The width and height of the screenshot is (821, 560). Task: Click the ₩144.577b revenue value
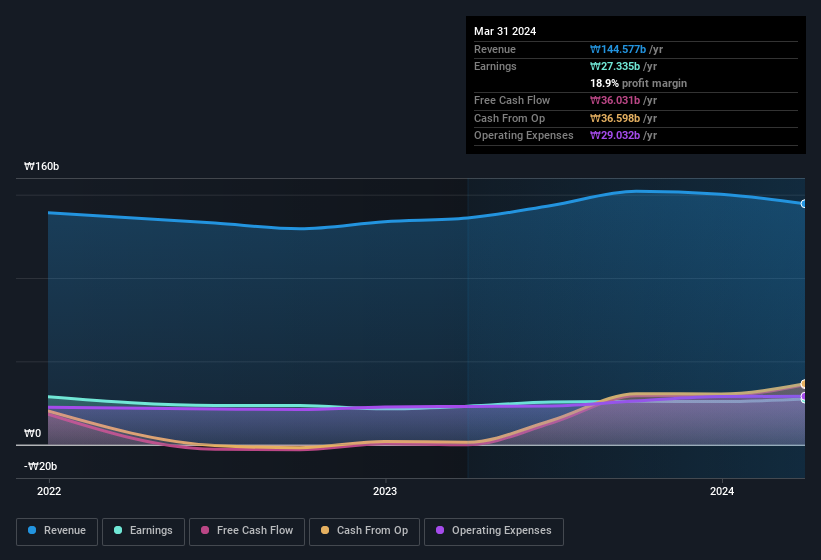pyautogui.click(x=618, y=49)
